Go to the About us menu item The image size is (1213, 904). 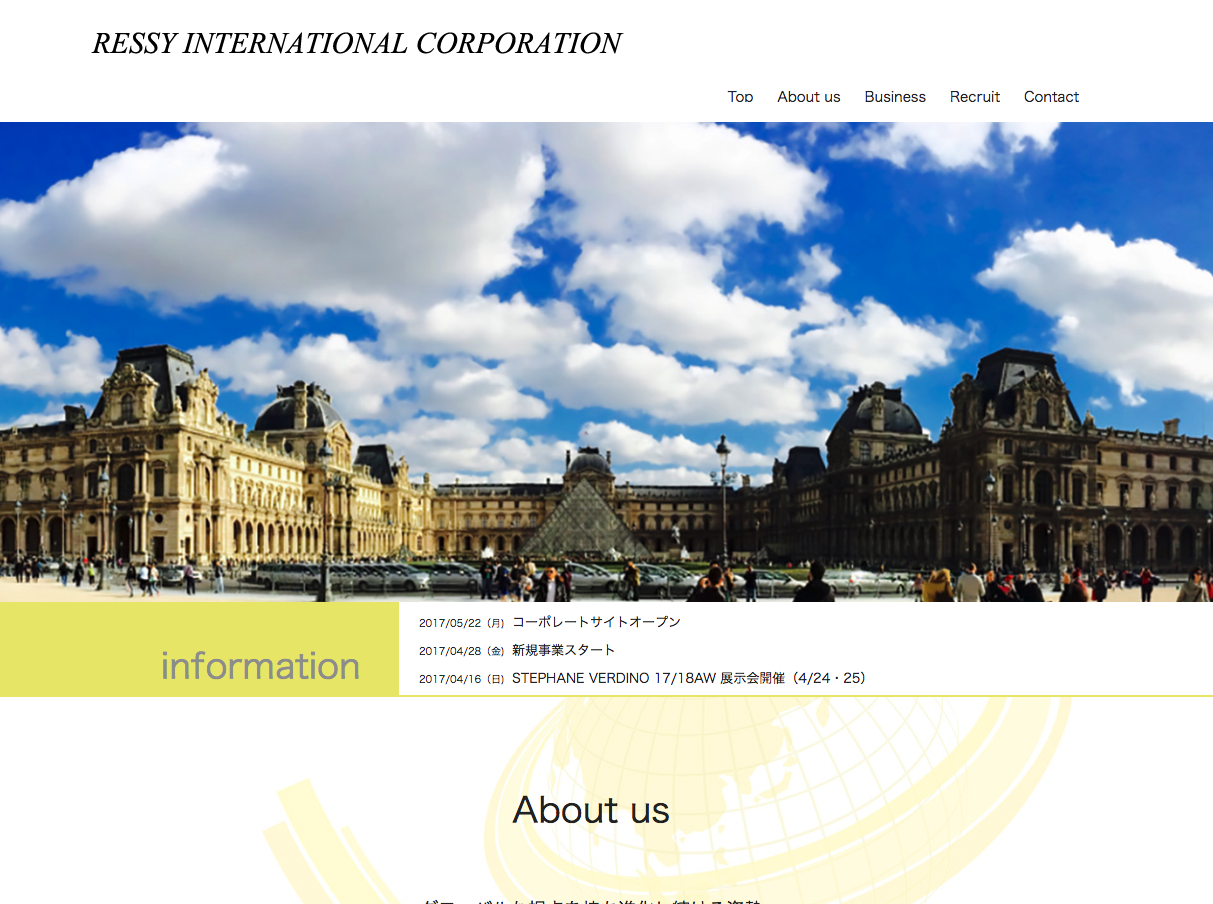(808, 97)
